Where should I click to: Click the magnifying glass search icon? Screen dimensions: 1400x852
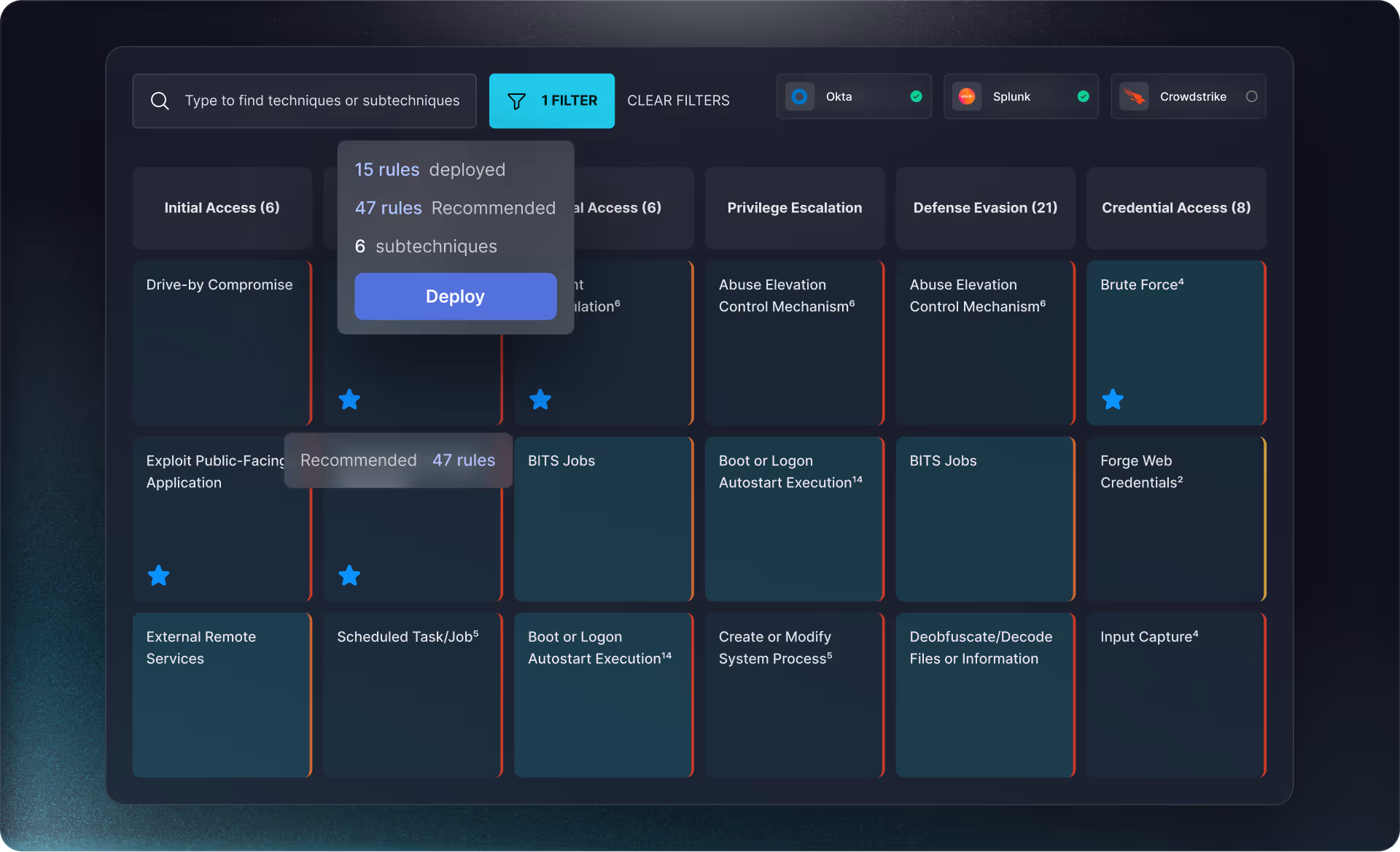pyautogui.click(x=160, y=101)
